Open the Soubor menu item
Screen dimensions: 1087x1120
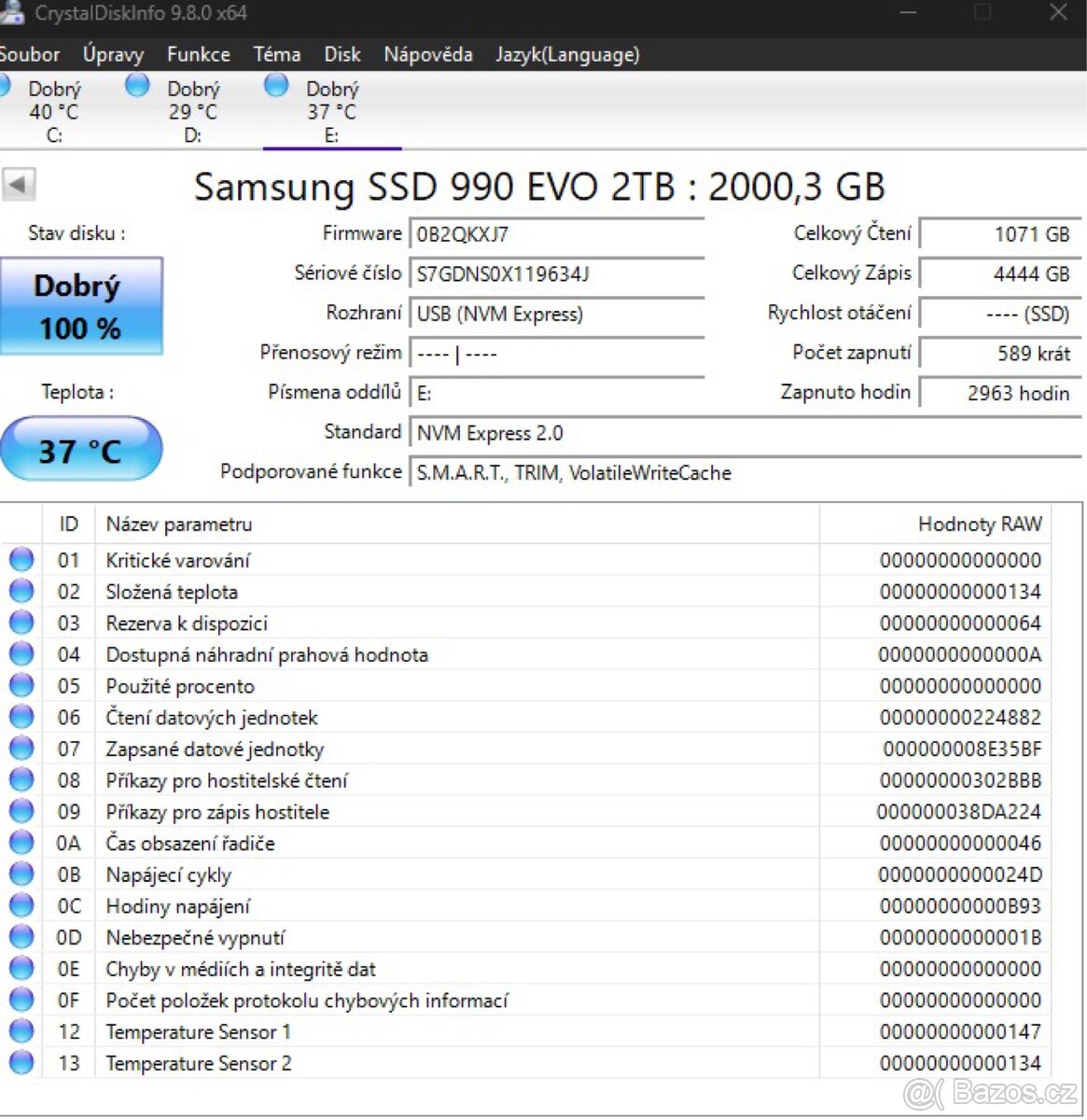pyautogui.click(x=30, y=54)
